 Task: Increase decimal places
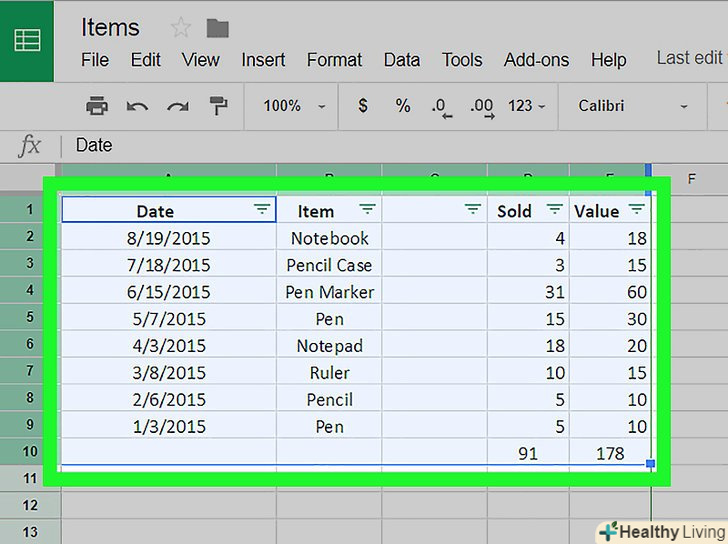[x=482, y=108]
